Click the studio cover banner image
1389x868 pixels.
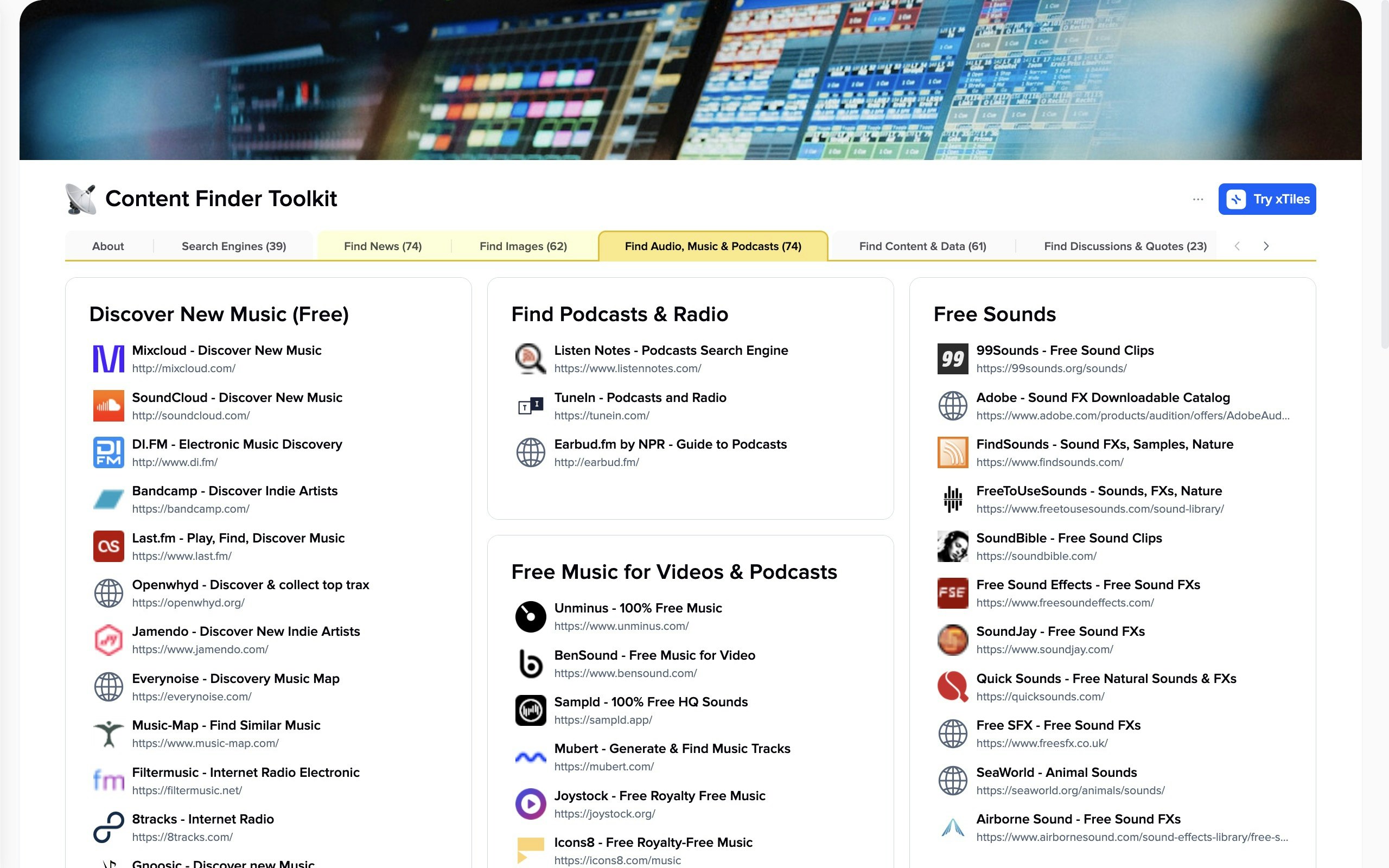690,80
